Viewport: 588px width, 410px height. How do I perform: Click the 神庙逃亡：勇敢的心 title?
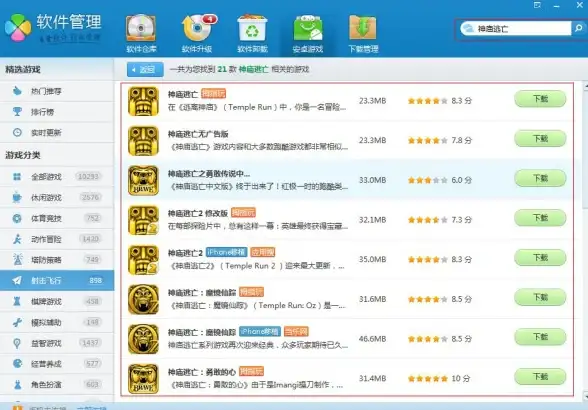click(x=202, y=372)
